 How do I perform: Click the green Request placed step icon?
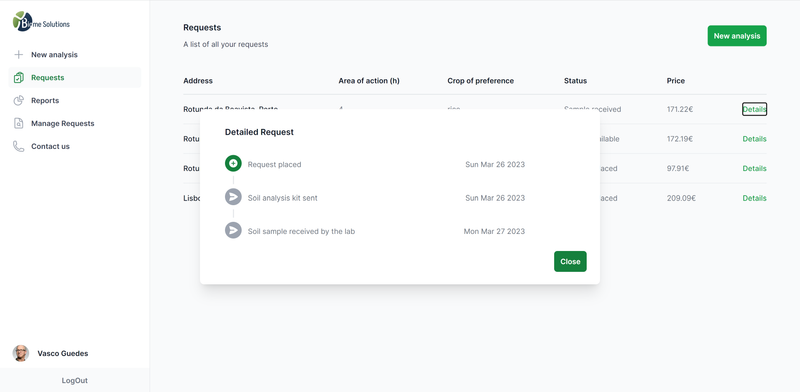coord(233,164)
